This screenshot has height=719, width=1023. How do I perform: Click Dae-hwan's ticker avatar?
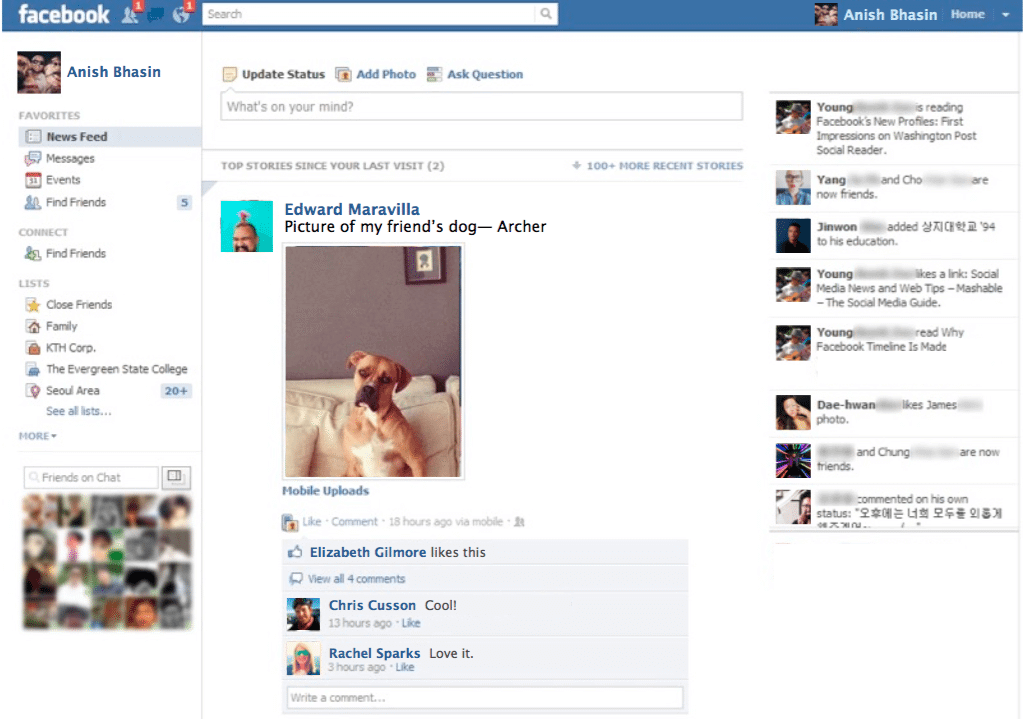point(793,412)
